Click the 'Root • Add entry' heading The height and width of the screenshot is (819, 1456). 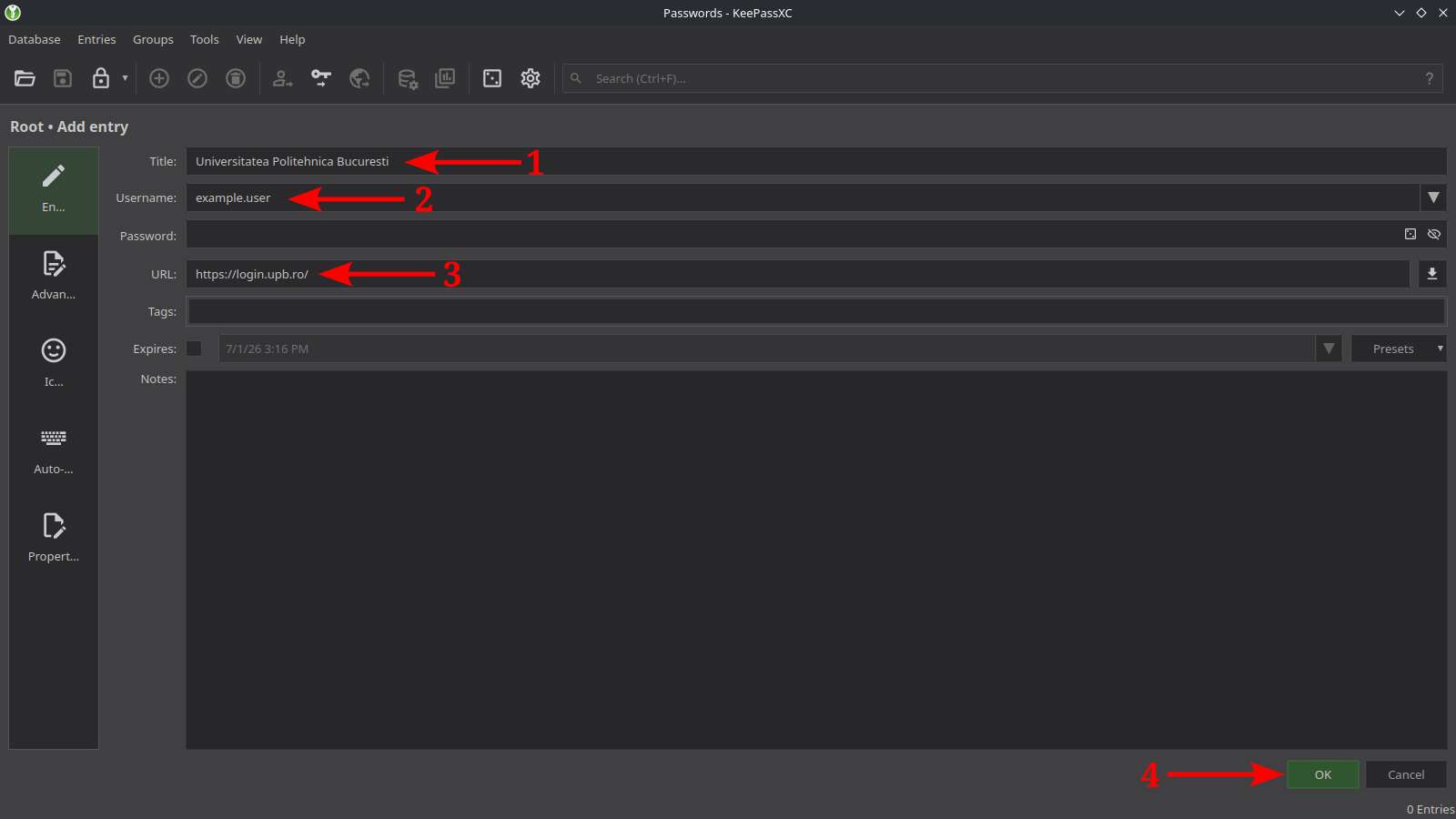click(69, 126)
